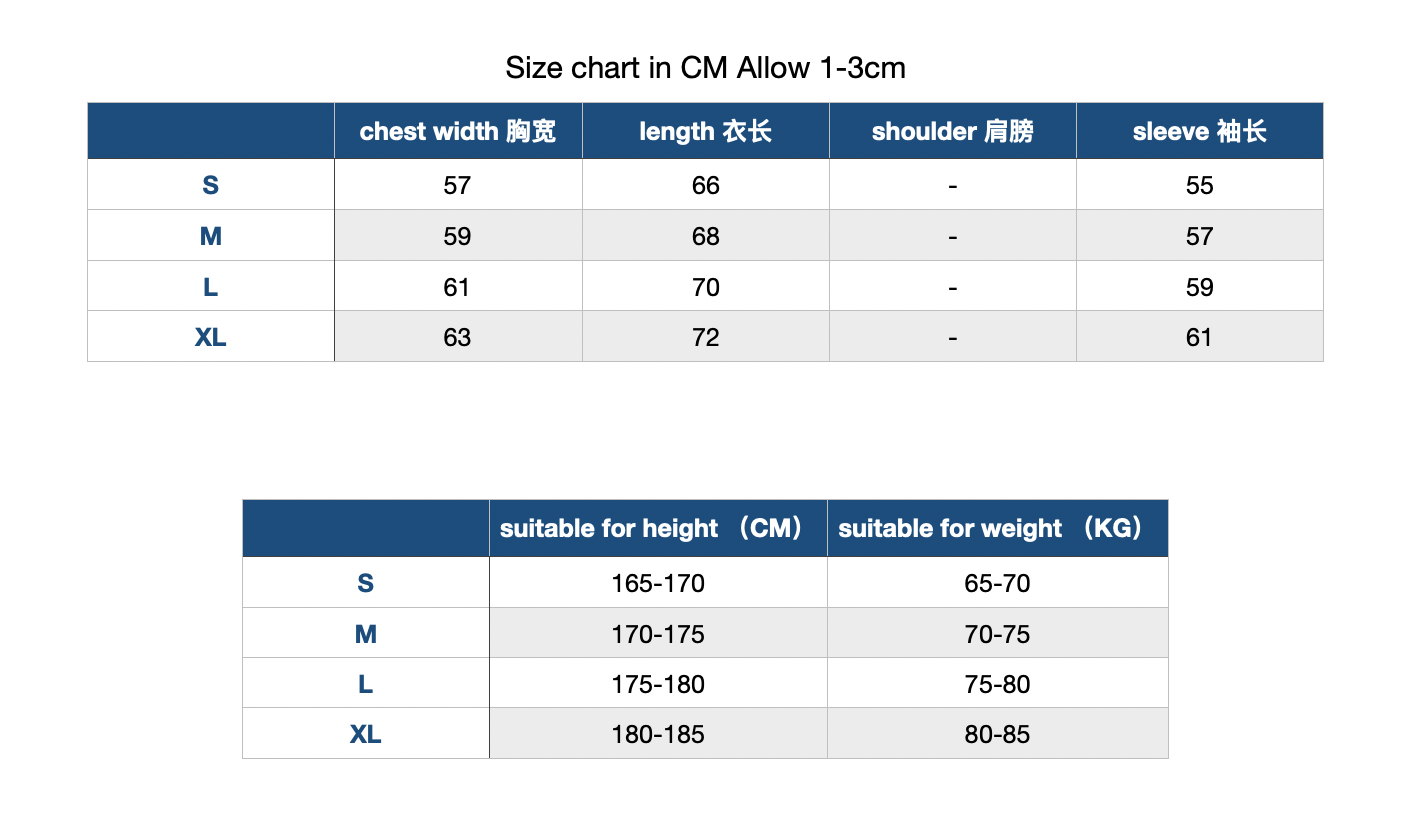The image size is (1416, 830).
Task: Click the XL row label in top table
Action: coord(211,337)
